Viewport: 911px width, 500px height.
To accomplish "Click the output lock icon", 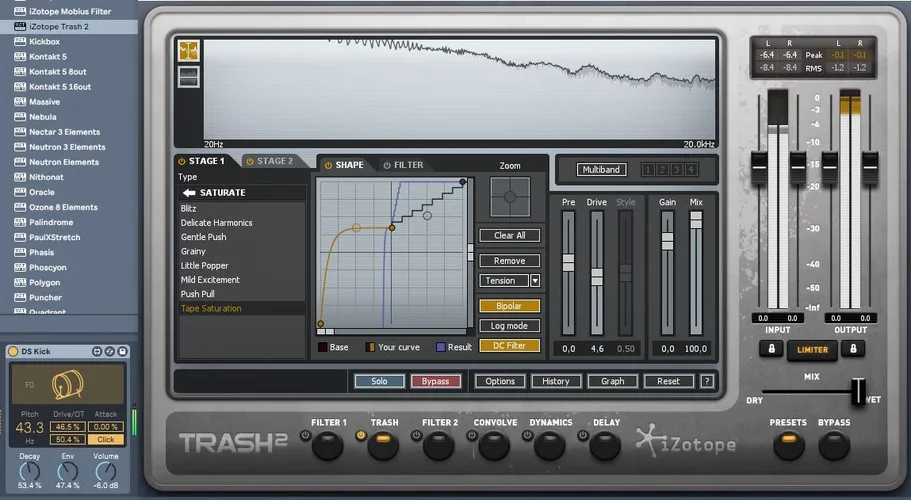I will [x=853, y=349].
